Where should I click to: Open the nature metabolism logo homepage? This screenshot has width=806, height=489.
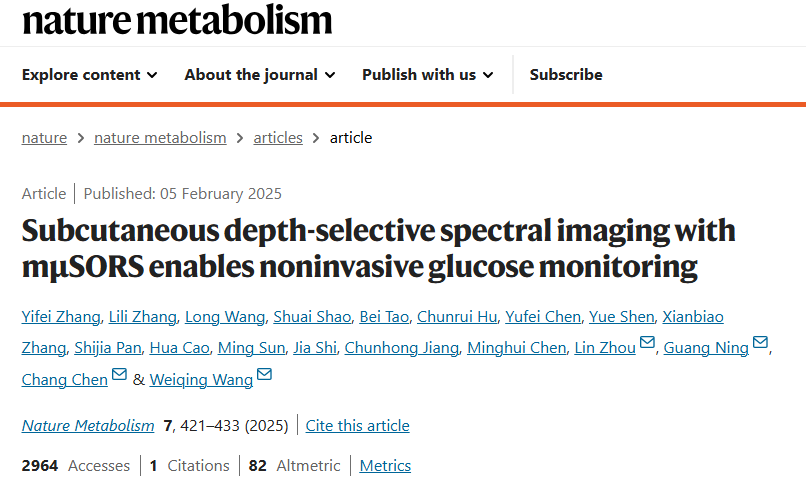coord(177,20)
